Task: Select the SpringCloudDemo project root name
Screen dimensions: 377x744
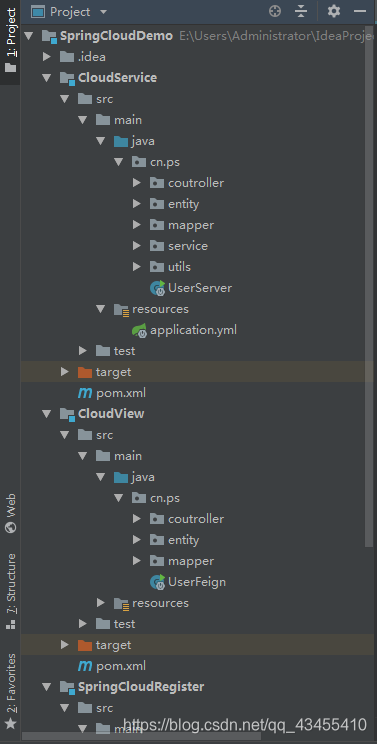Action: click(116, 36)
